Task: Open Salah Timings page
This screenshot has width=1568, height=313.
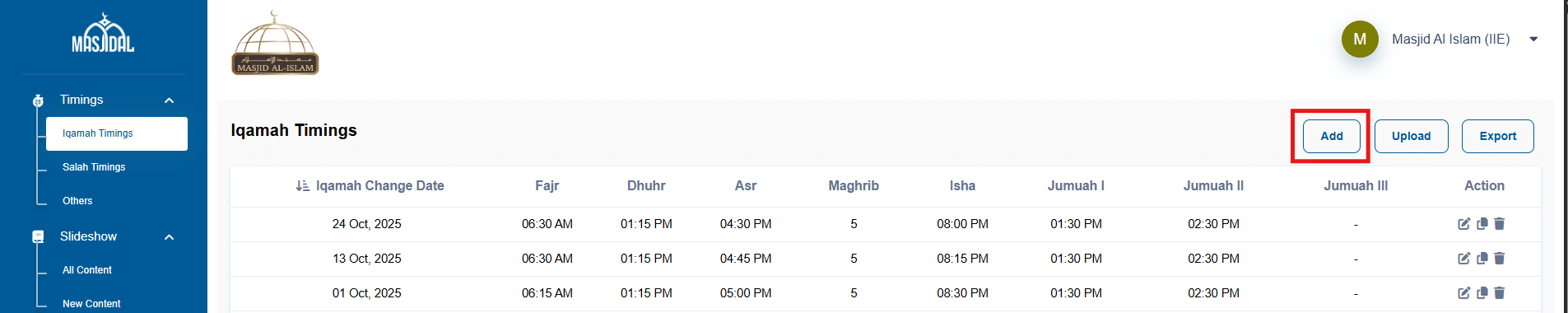Action: click(94, 167)
